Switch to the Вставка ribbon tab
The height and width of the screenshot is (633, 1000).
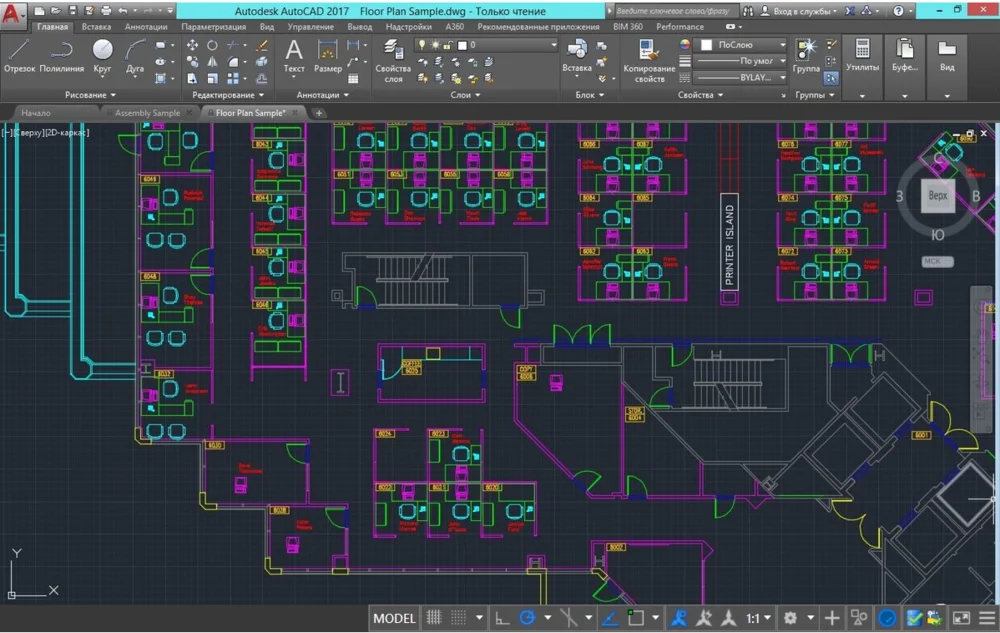pos(96,27)
